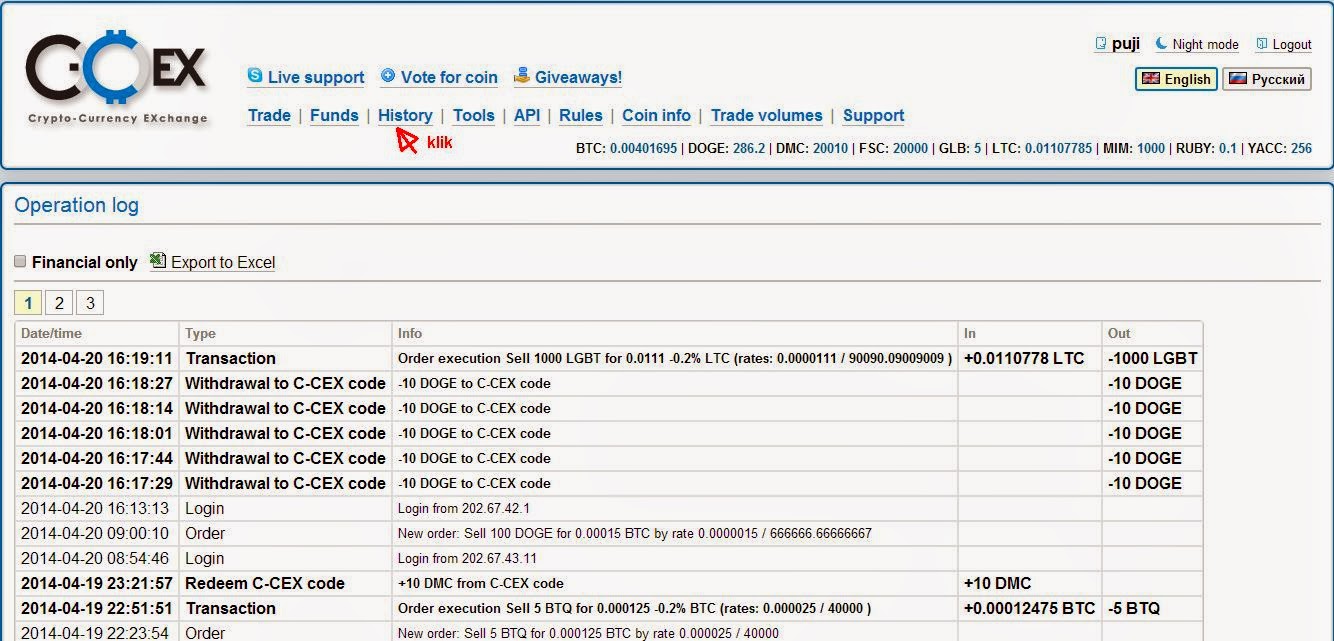
Task: Click FSC balance 20000
Action: (910, 148)
